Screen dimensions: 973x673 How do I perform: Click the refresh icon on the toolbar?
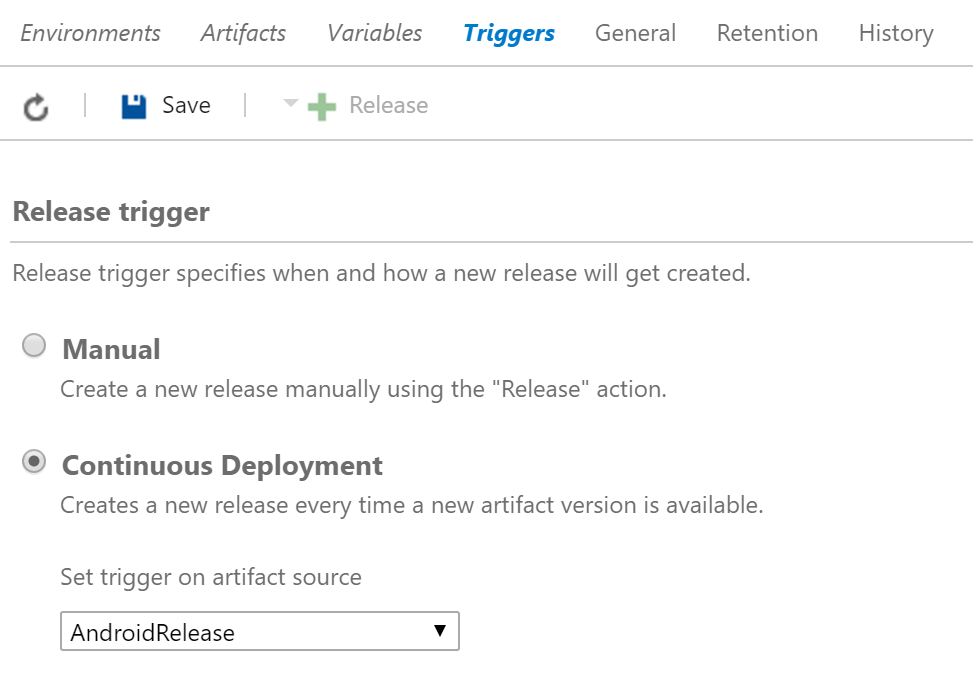coord(37,105)
